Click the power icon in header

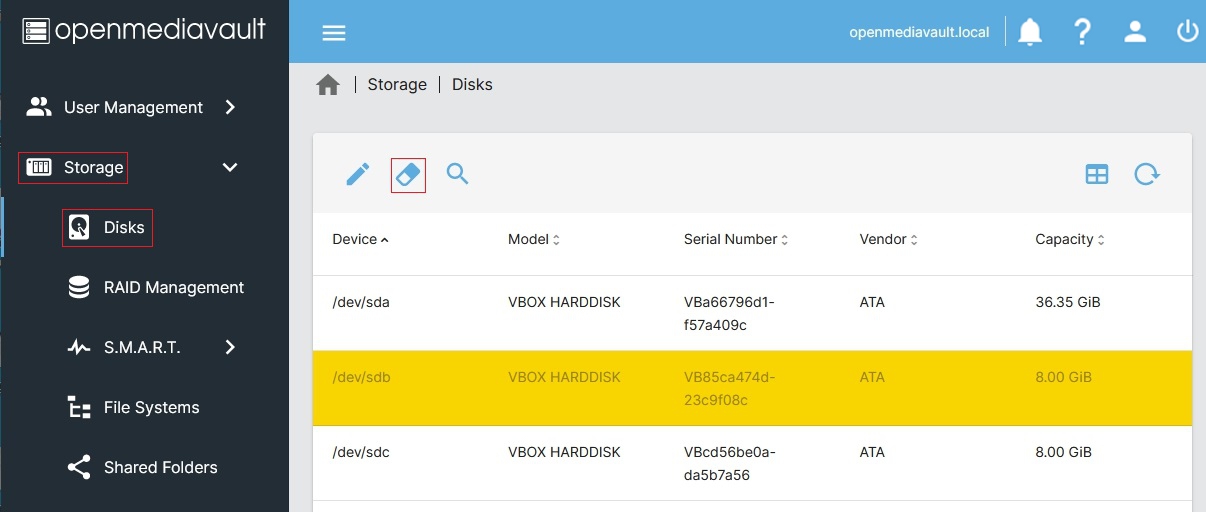click(1187, 32)
